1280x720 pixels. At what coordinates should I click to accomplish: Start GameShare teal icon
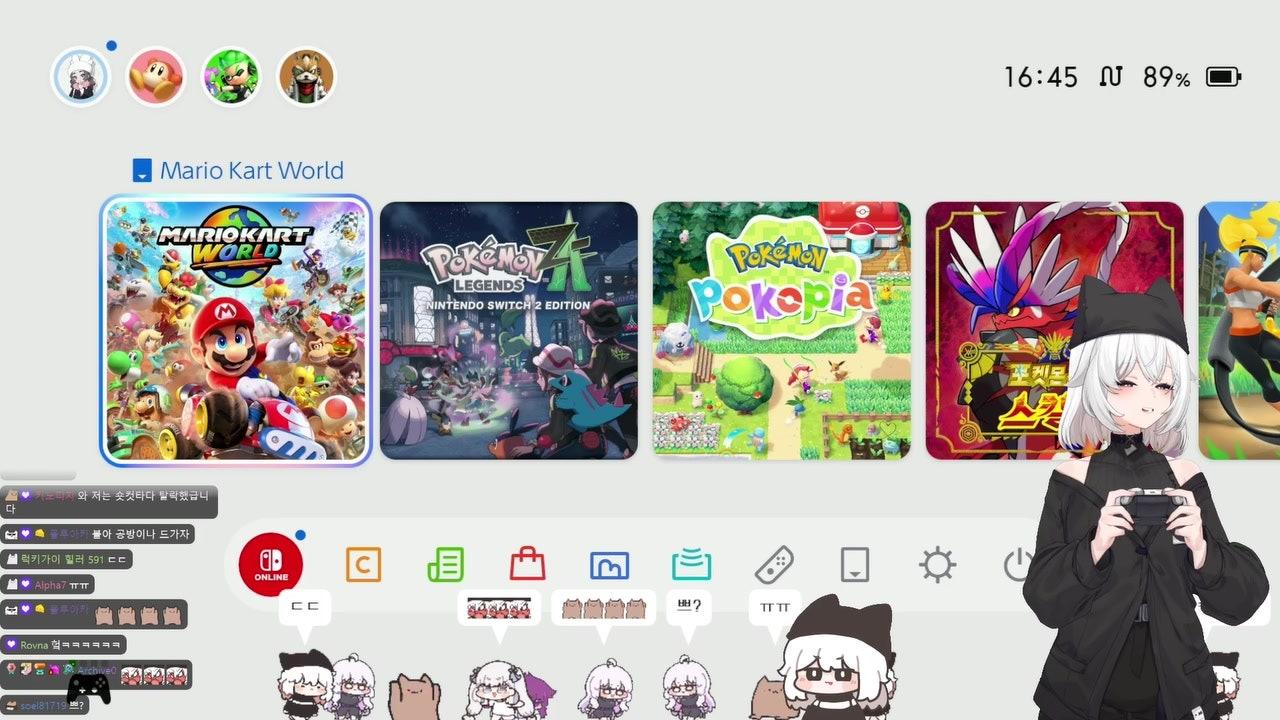point(691,565)
